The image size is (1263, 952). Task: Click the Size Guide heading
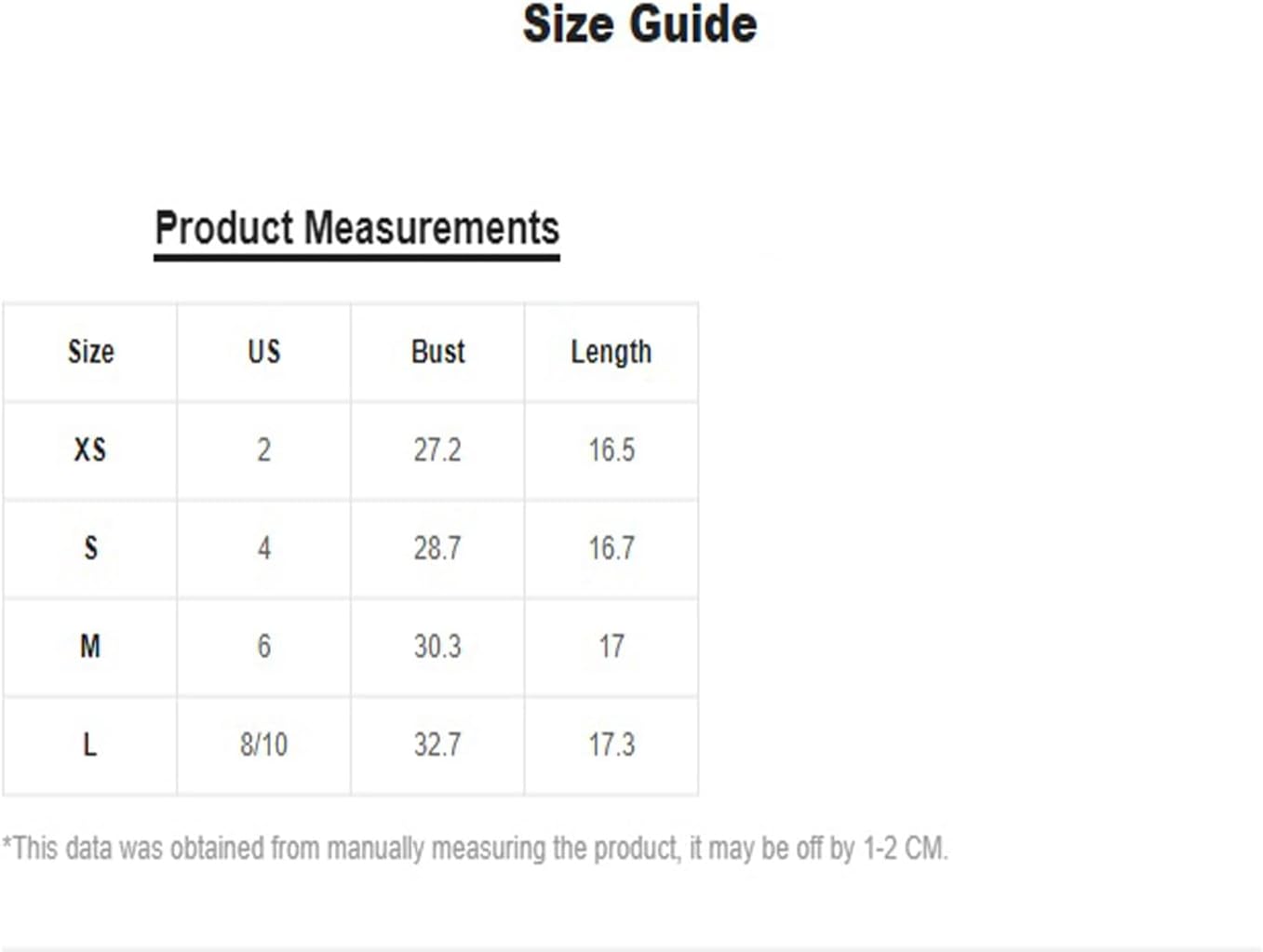point(639,24)
